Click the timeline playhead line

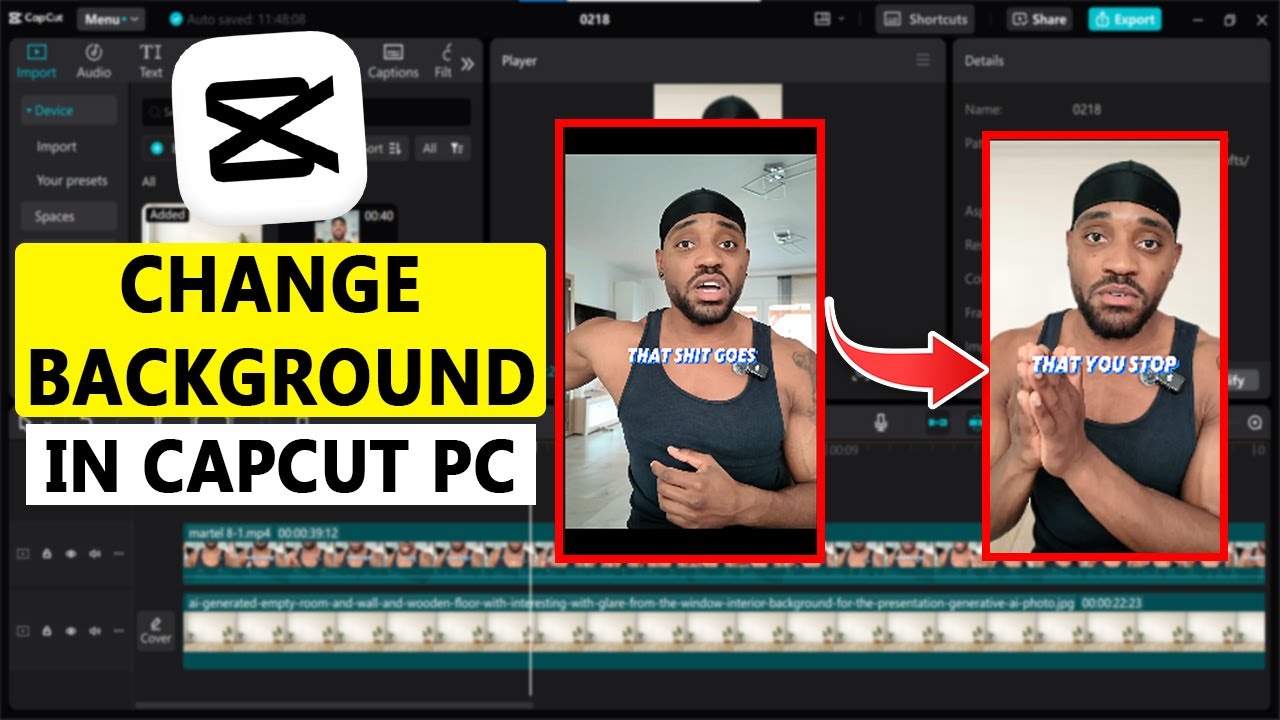(x=531, y=600)
